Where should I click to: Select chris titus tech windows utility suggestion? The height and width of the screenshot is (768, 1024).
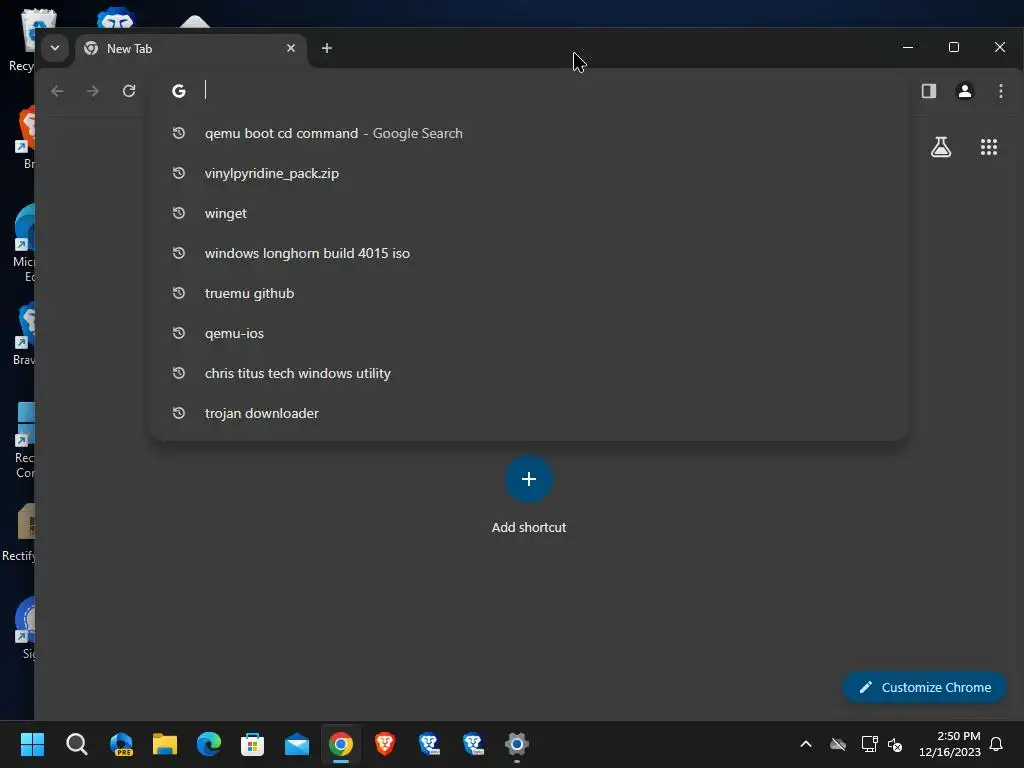(x=528, y=373)
